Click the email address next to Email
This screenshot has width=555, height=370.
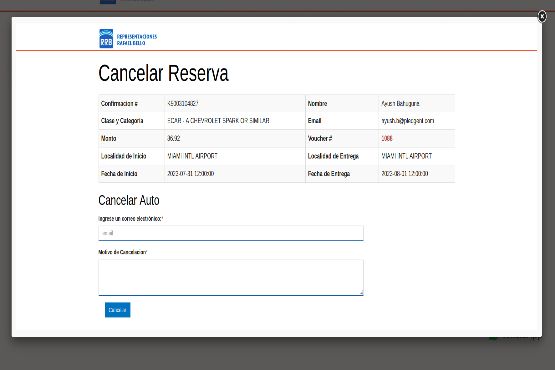pos(408,121)
